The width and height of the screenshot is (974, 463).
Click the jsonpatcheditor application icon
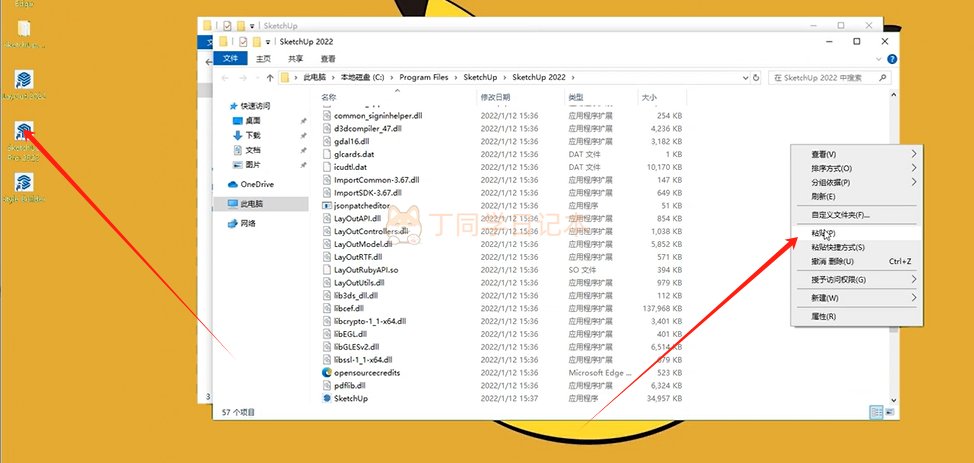[x=326, y=205]
